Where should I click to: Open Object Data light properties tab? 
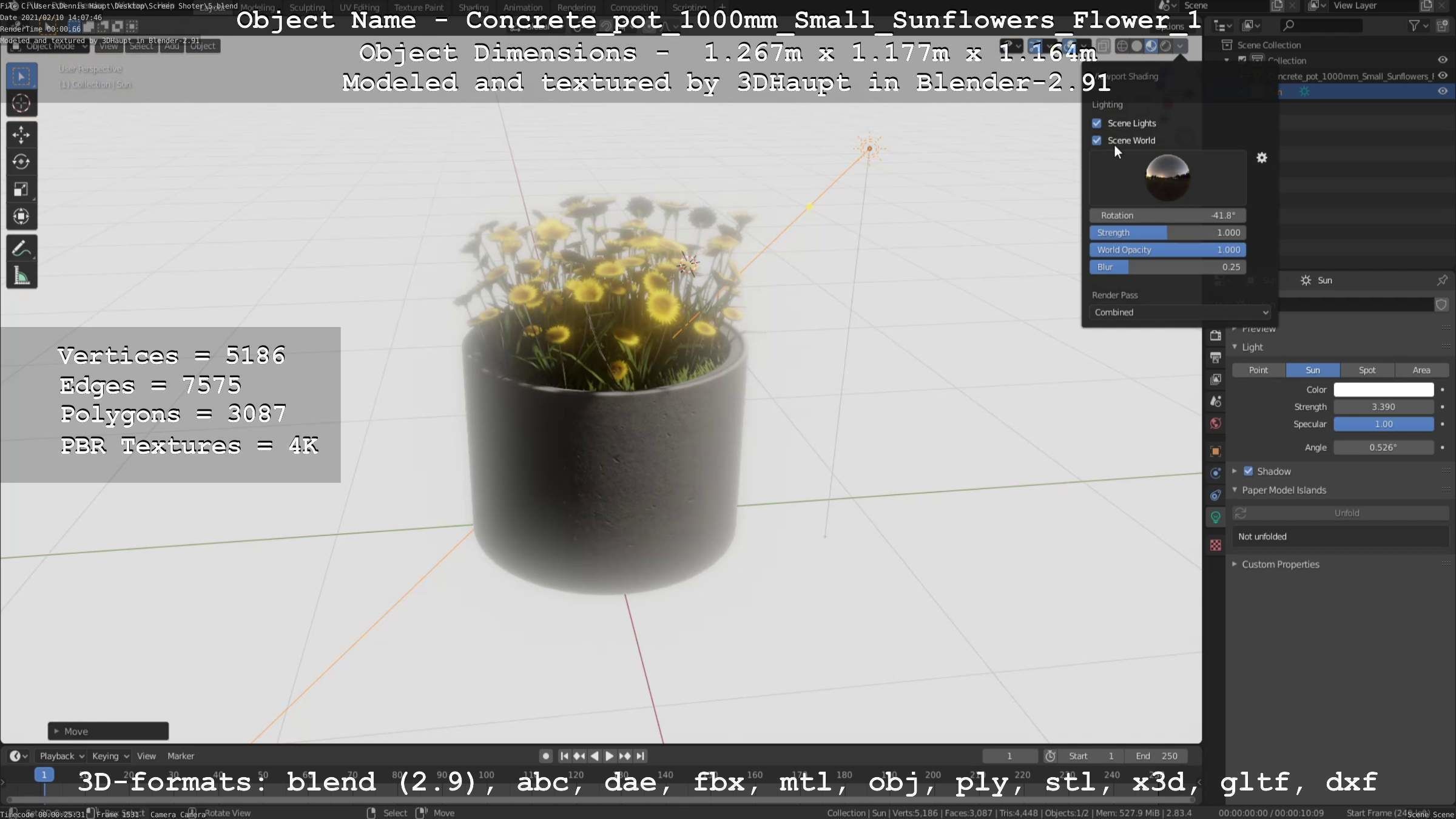pos(1215,517)
